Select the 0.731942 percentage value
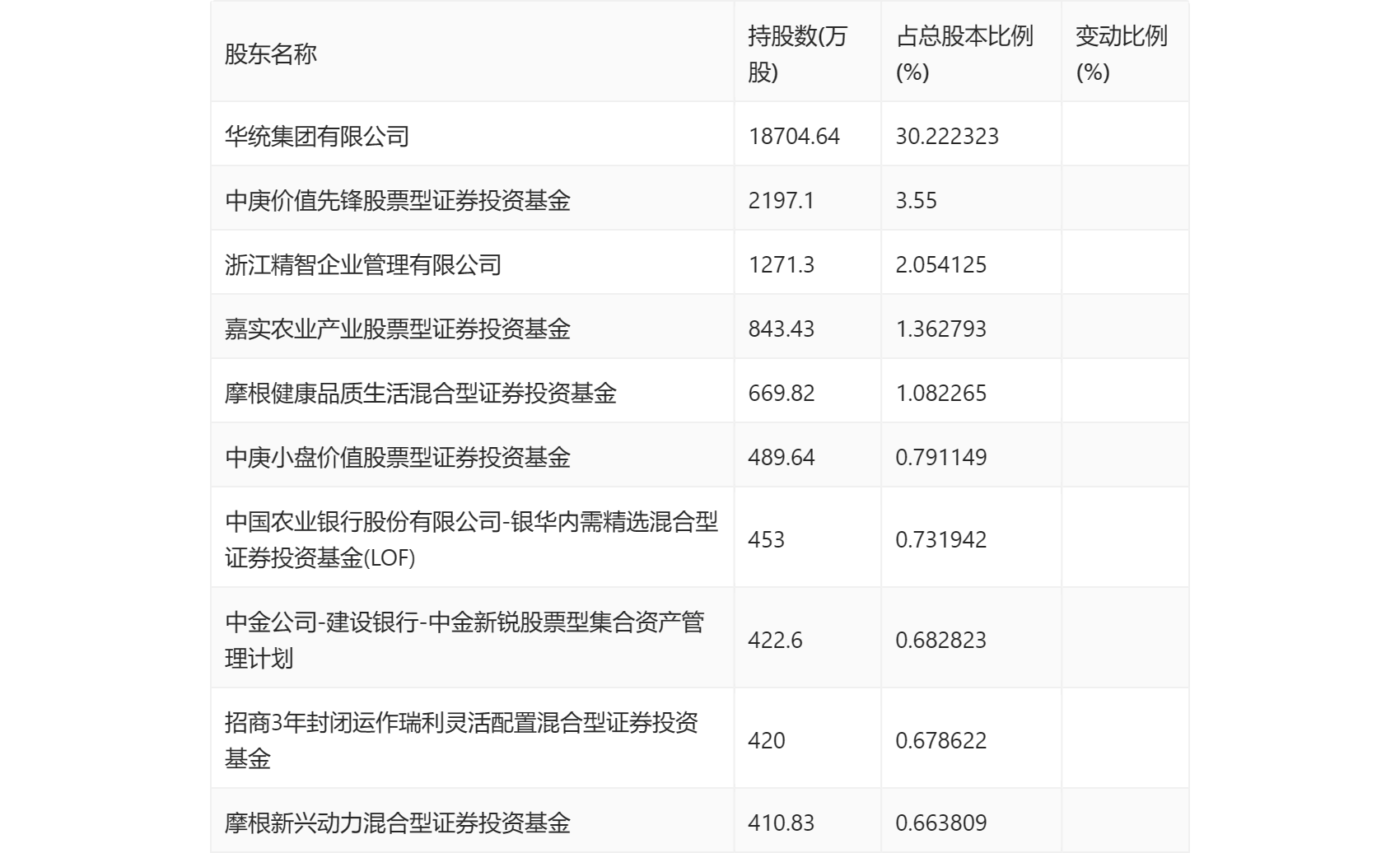Viewport: 1400px width, 853px height. [941, 539]
